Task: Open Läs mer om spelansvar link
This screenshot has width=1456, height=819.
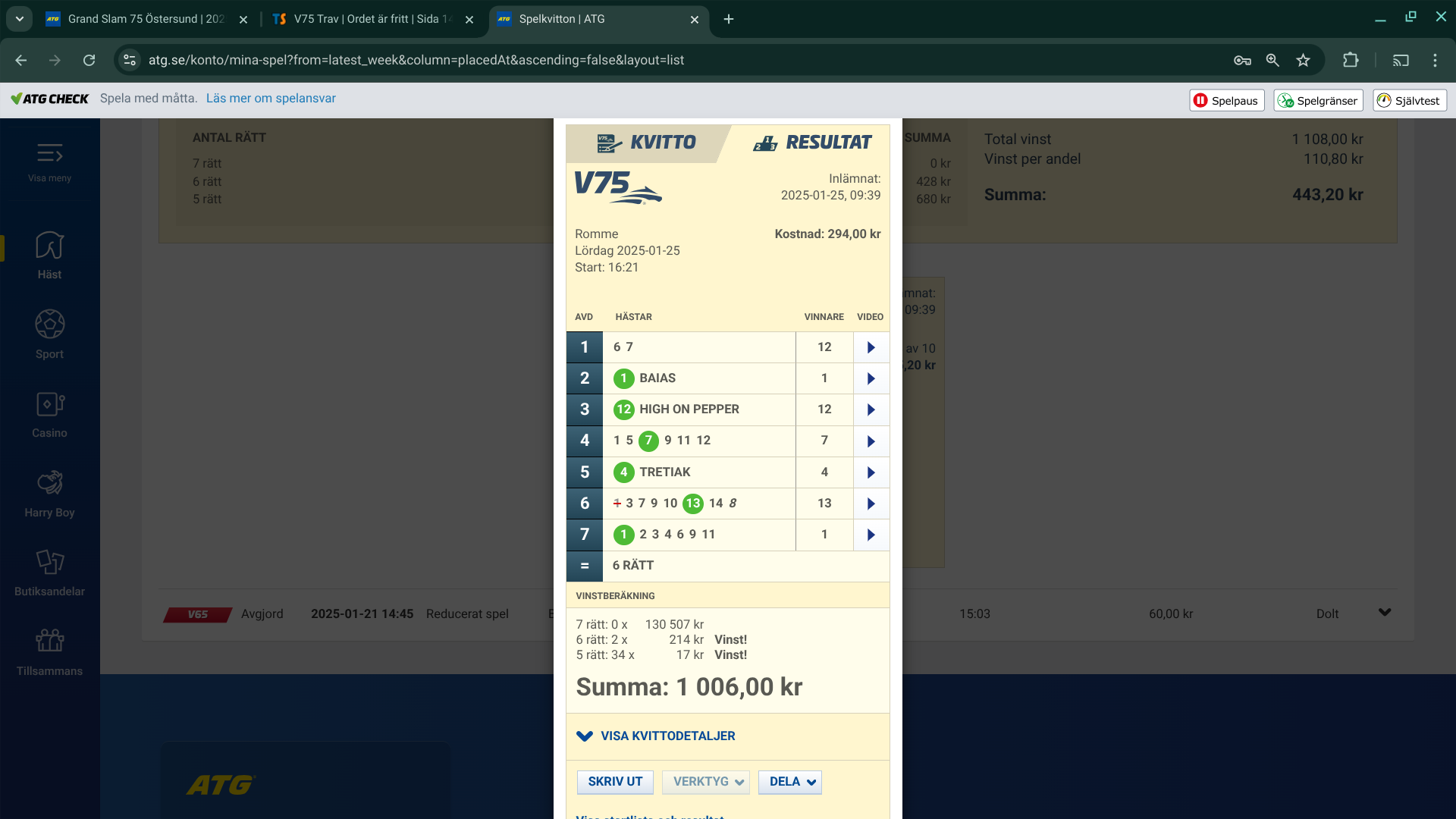Action: click(x=271, y=99)
